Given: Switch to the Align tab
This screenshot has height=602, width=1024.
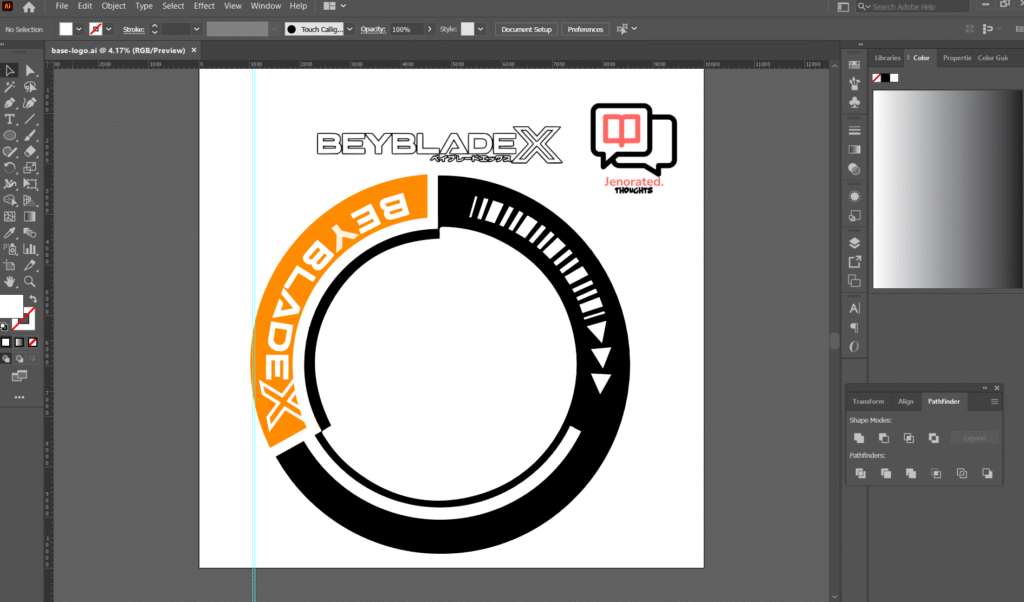Looking at the screenshot, I should point(905,402).
